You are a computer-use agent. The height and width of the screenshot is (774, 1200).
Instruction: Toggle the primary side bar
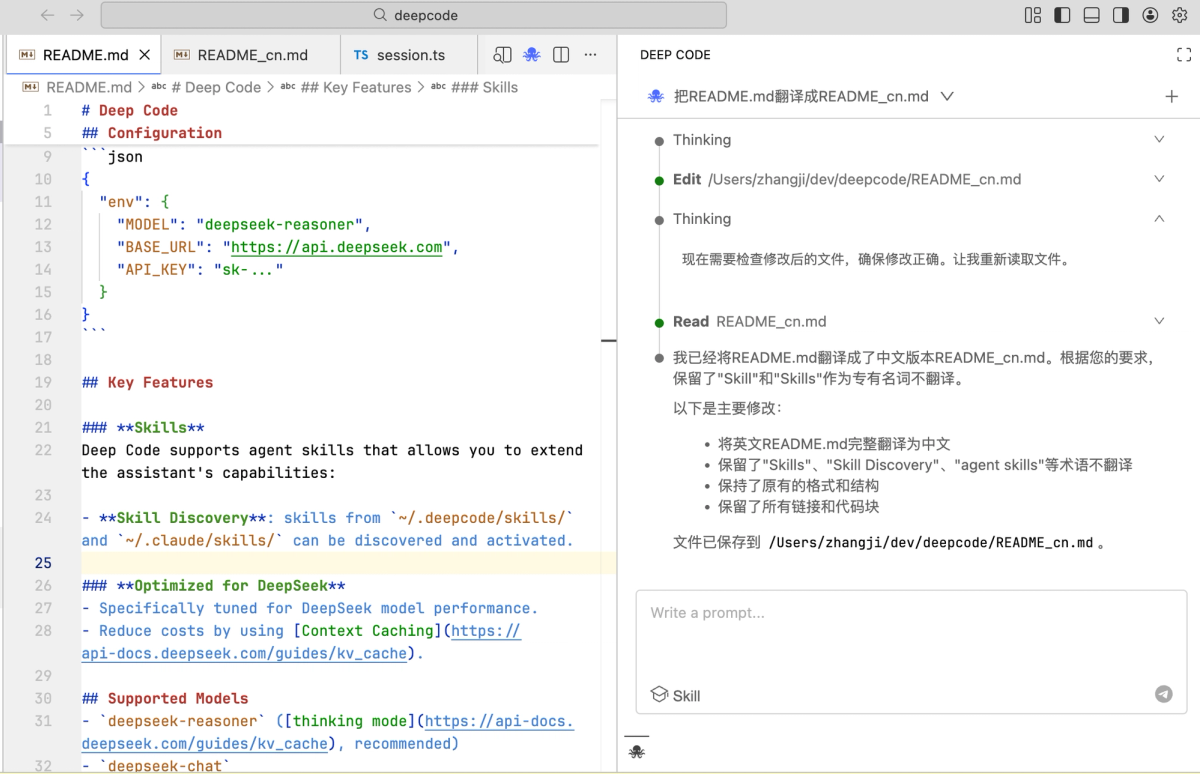(x=1062, y=15)
